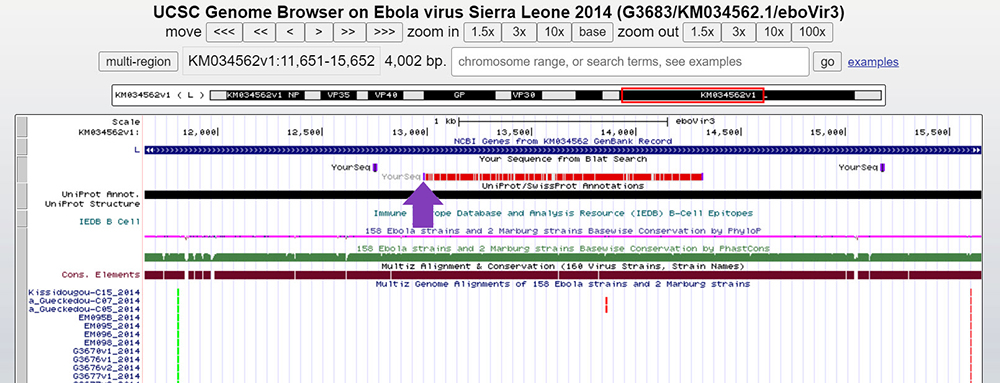This screenshot has width=1000, height=383.
Task: Zoom in 1.5x
Action: [482, 33]
